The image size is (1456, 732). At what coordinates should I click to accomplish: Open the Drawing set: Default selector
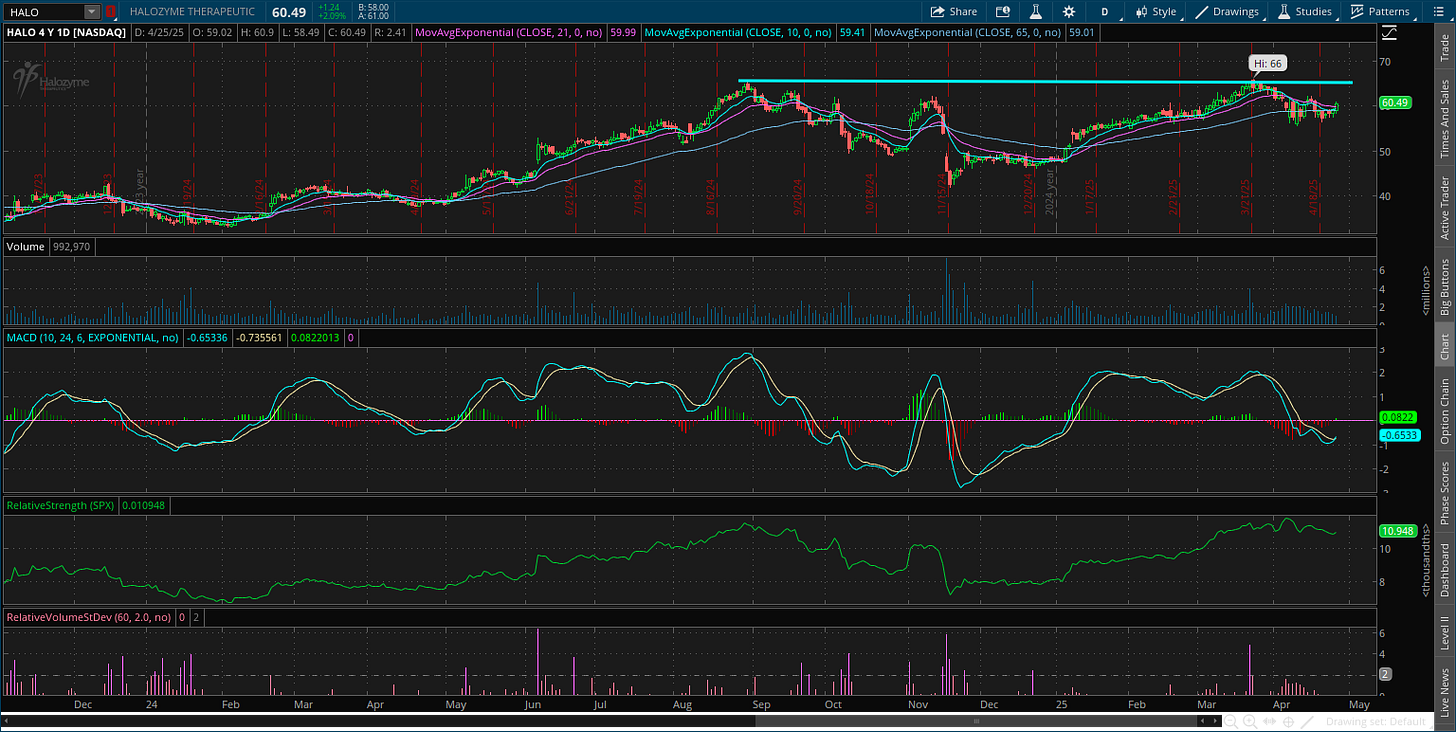coord(1375,721)
